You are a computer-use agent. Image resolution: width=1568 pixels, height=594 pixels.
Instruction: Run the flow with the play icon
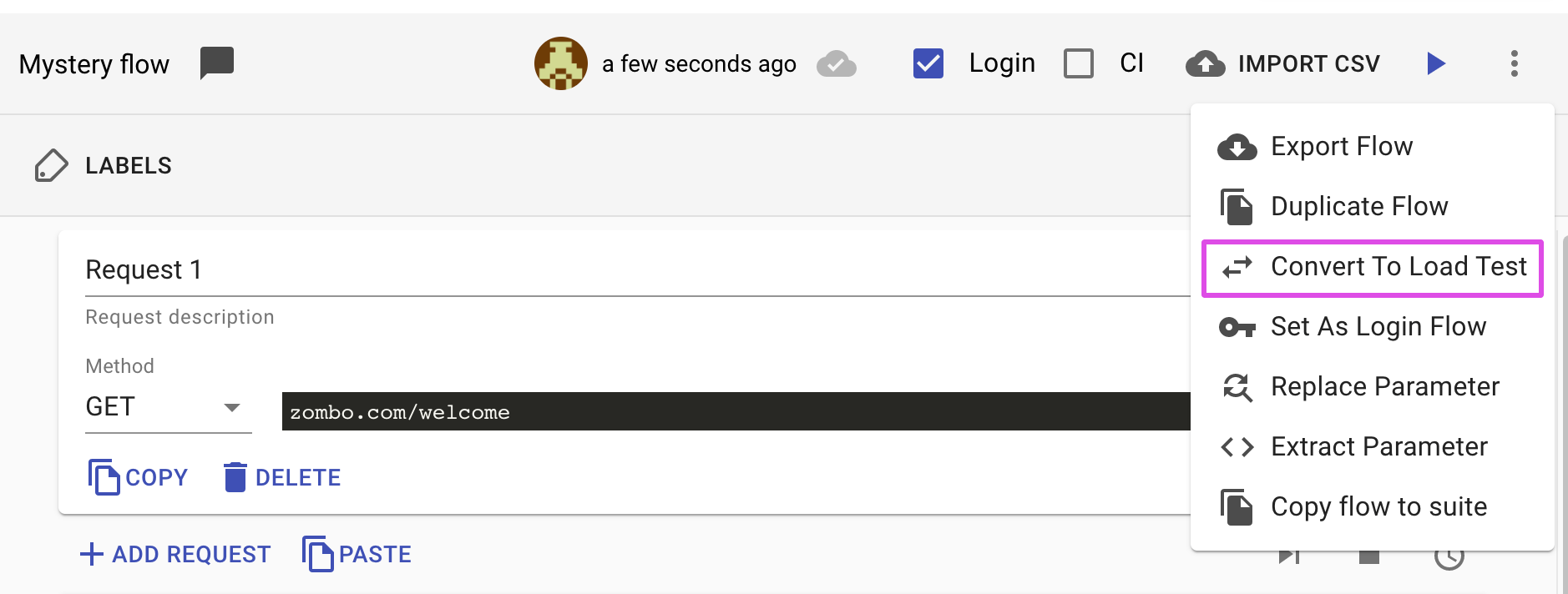click(1435, 63)
